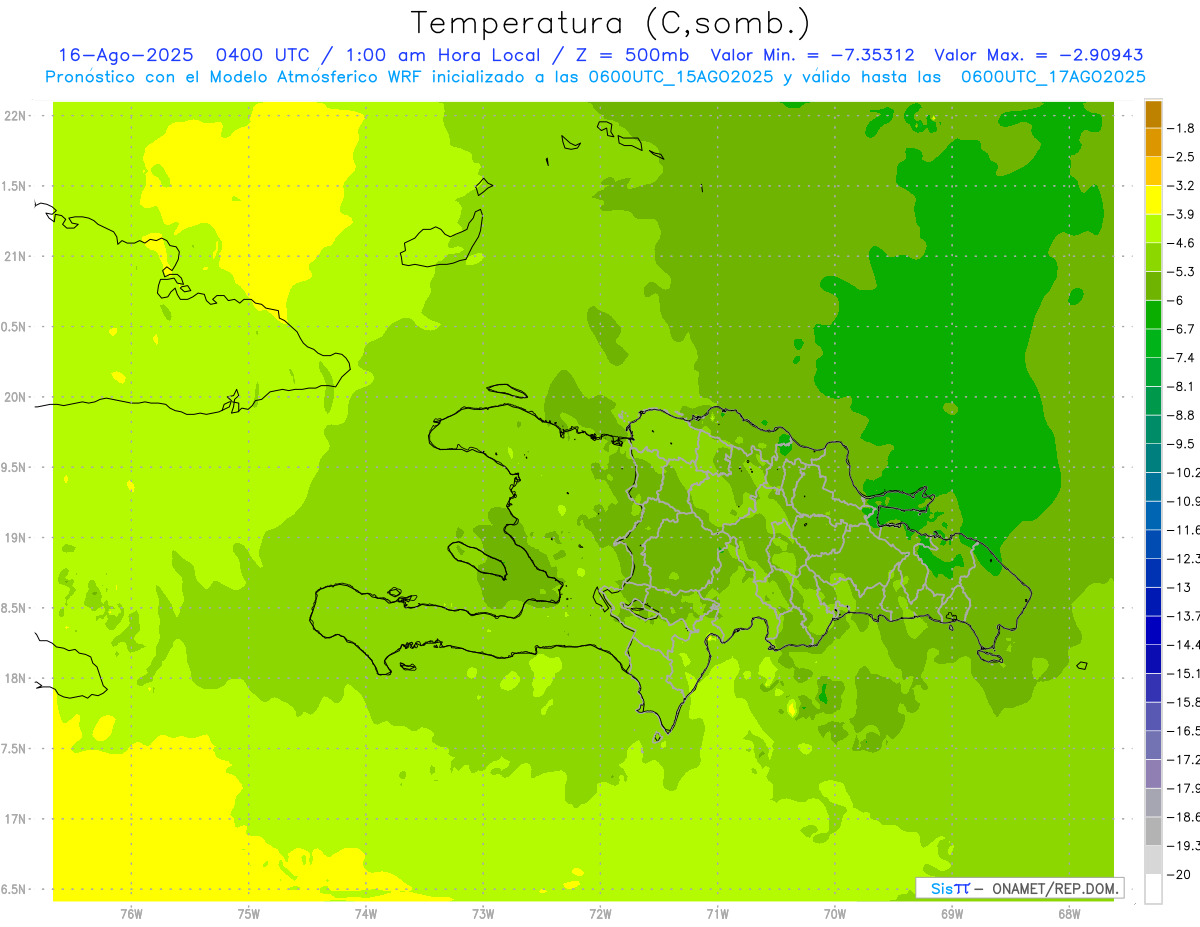Click the '22N' latitude axis label
Screen dimensions: 1200x927
15,115
